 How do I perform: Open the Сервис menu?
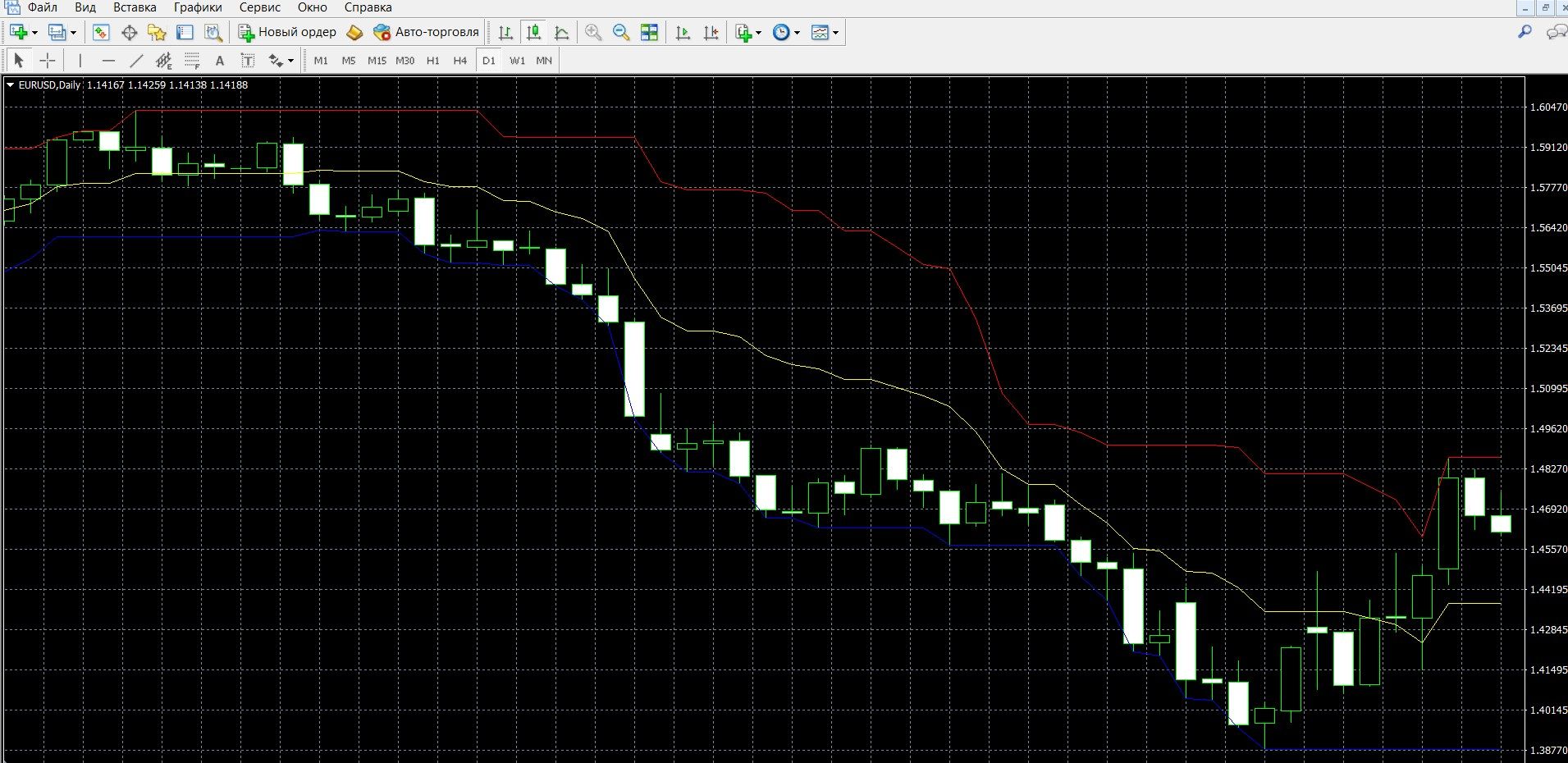click(x=260, y=7)
